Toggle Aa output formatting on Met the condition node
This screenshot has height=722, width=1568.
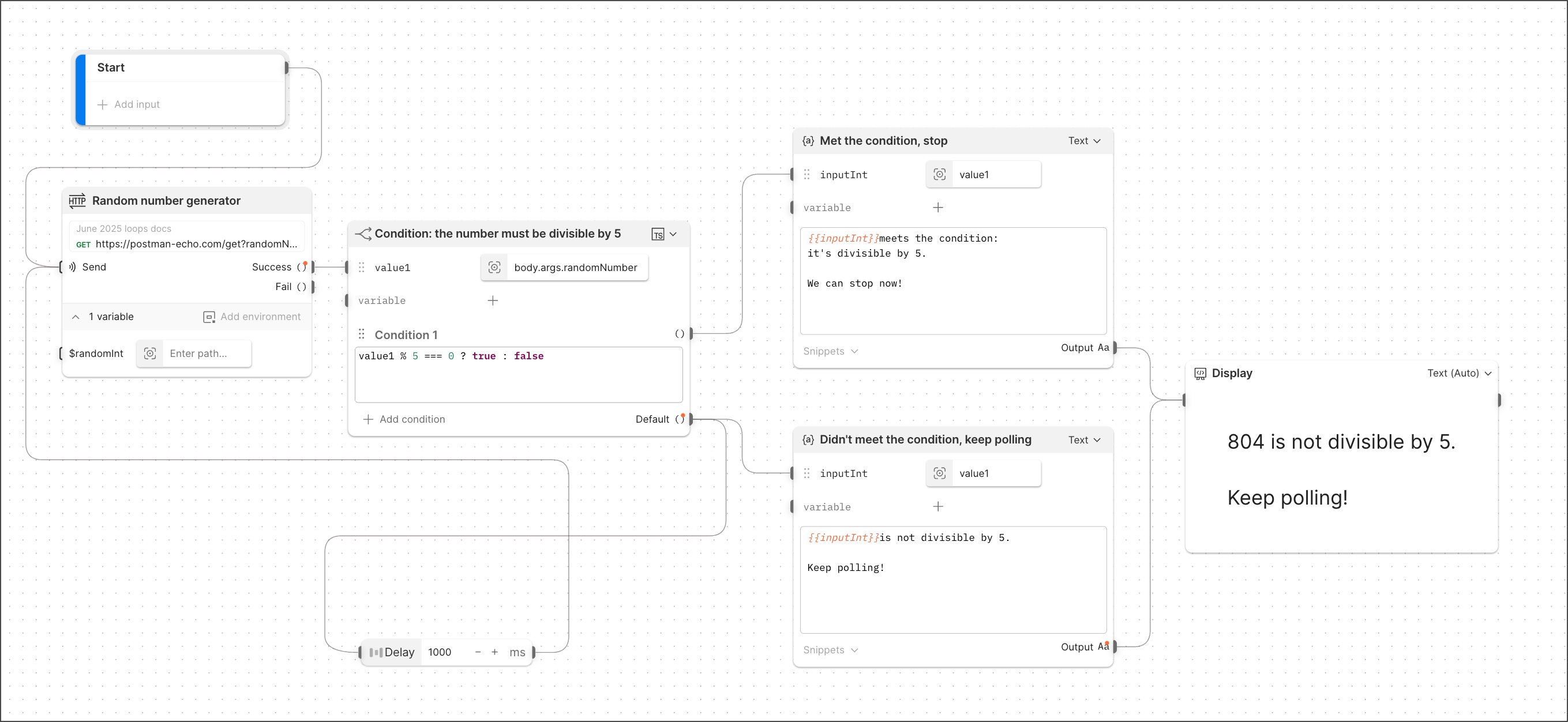1104,347
